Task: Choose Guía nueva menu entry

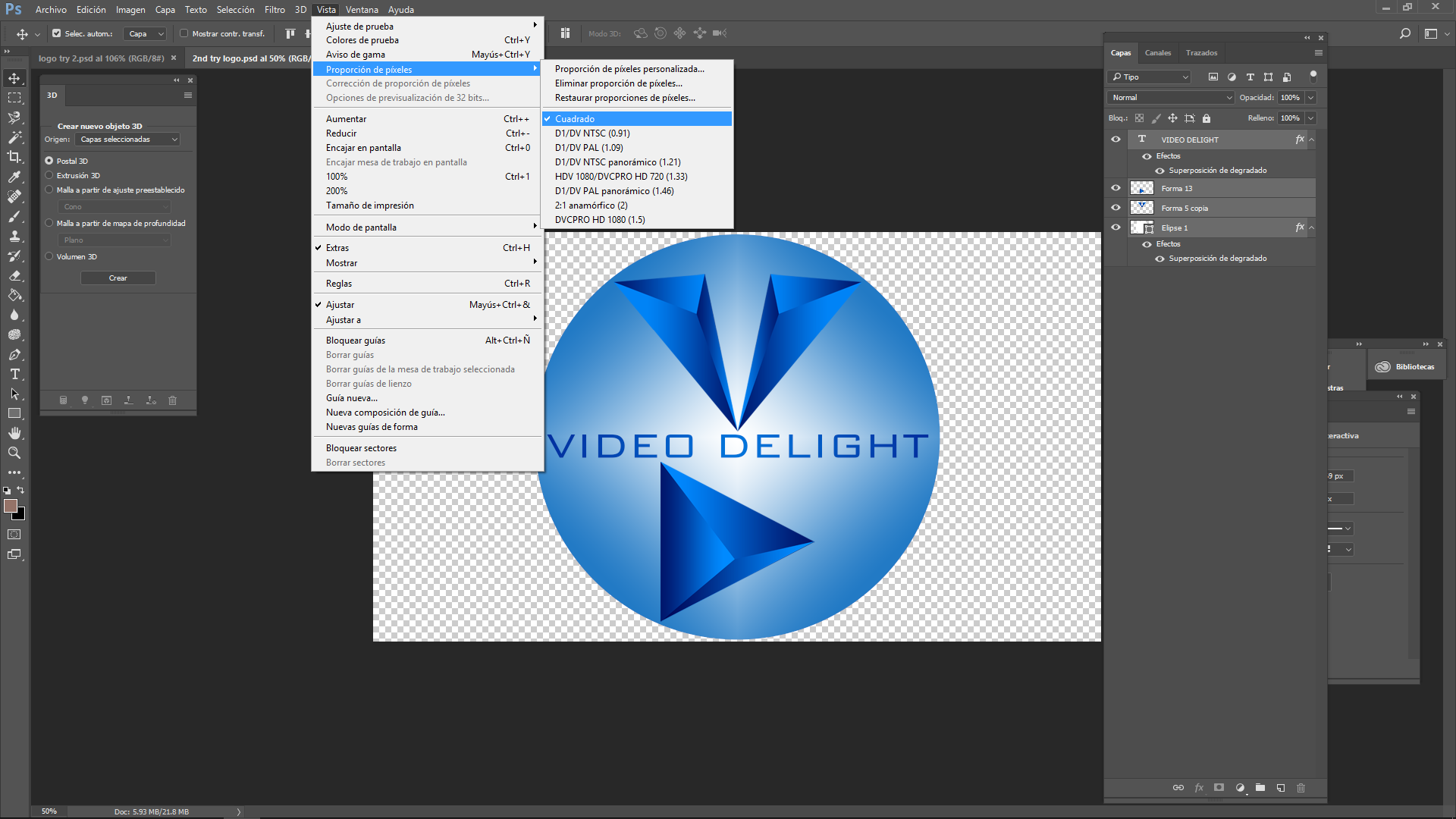Action: pos(428,398)
